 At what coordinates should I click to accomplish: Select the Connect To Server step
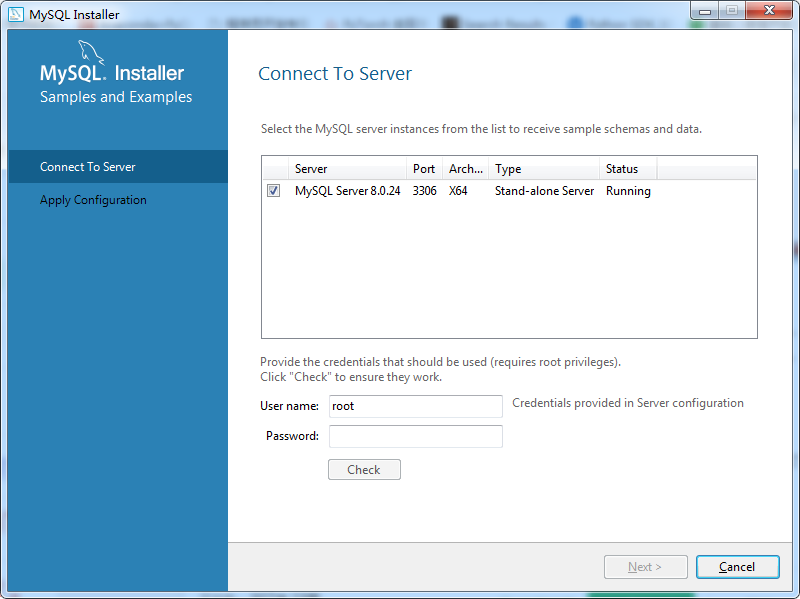(x=118, y=167)
